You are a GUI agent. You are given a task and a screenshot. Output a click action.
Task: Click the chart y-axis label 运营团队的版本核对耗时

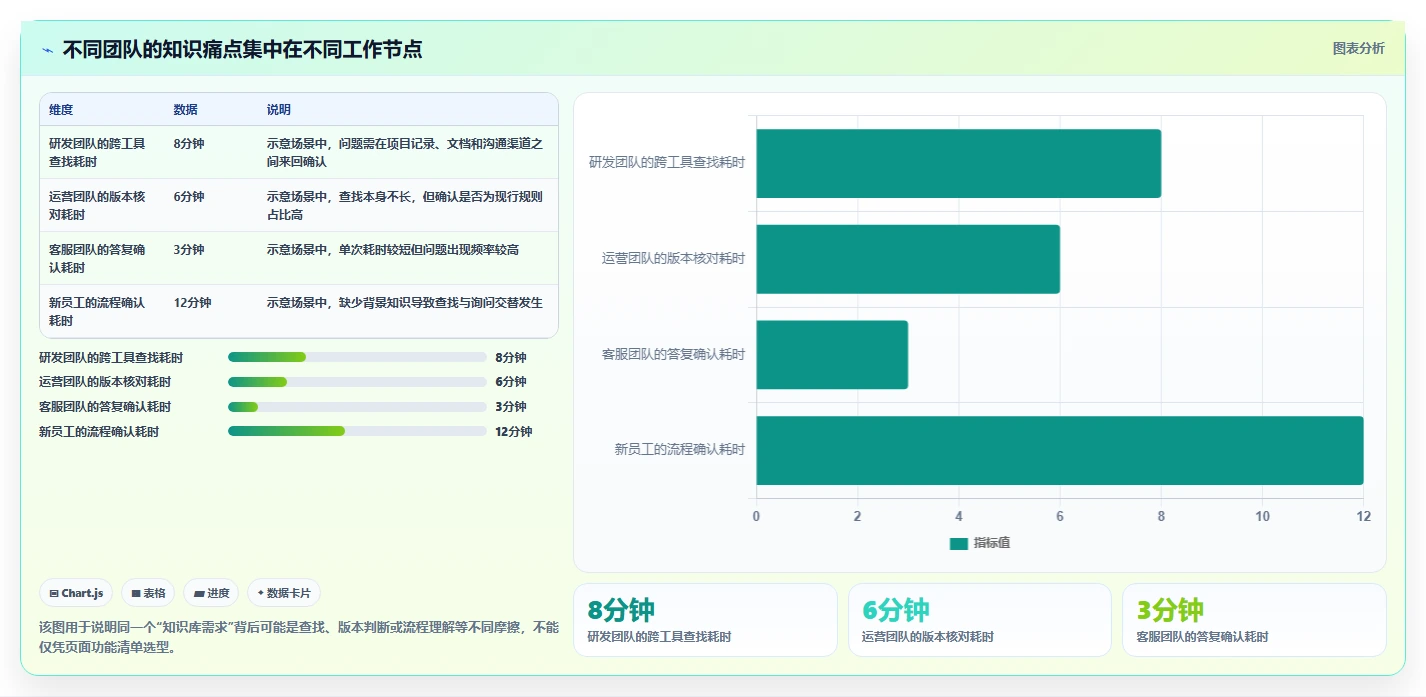pos(673,258)
